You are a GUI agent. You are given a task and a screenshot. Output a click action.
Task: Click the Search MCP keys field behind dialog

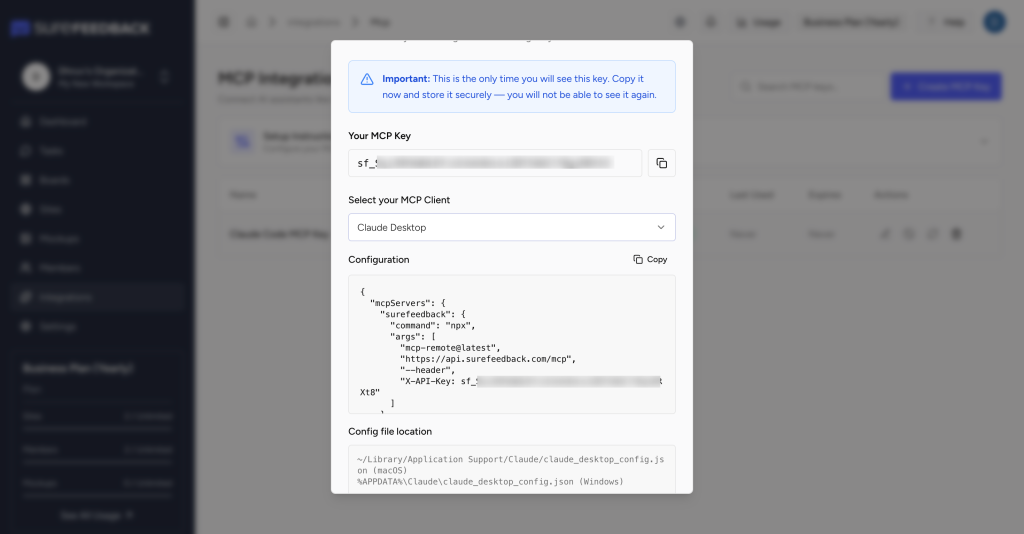(808, 87)
